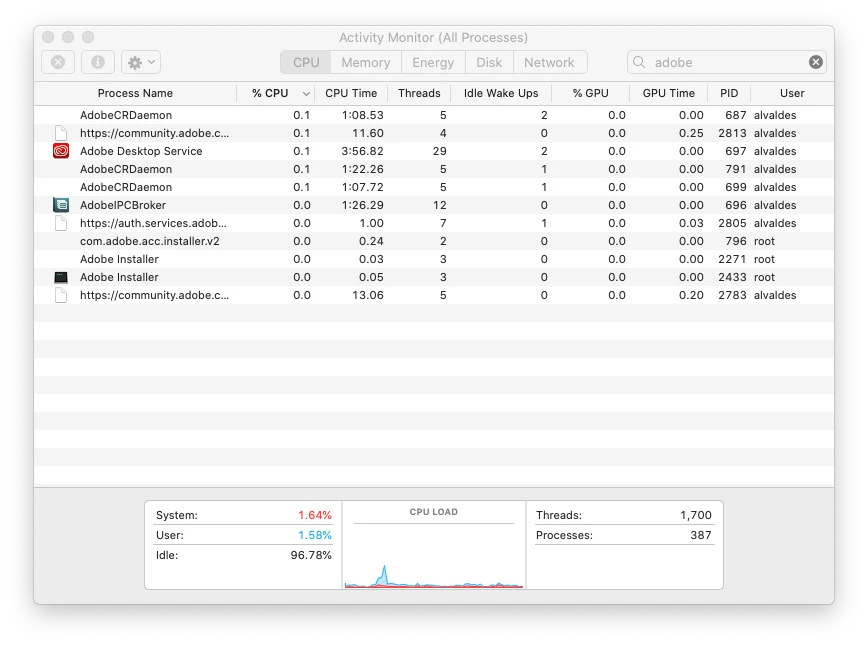
Task: Click CPU Time value 13.06
Action: coord(368,295)
